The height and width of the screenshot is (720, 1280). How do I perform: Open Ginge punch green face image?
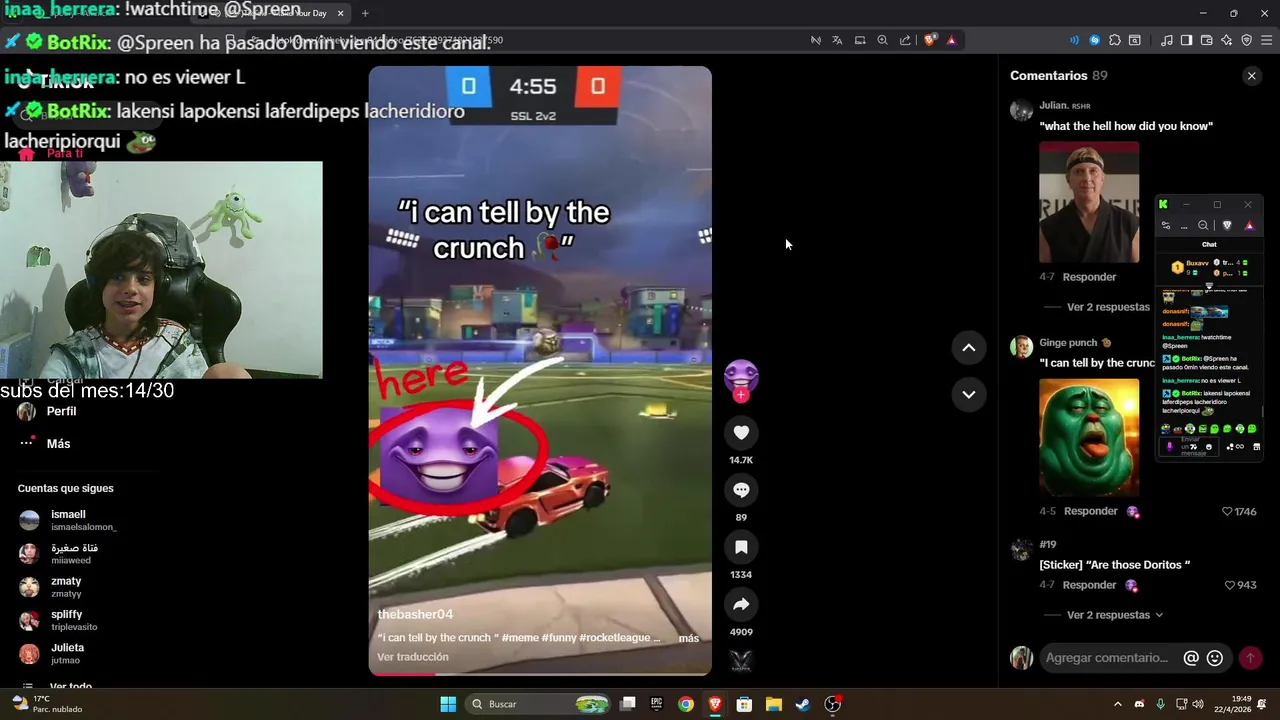click(1089, 437)
